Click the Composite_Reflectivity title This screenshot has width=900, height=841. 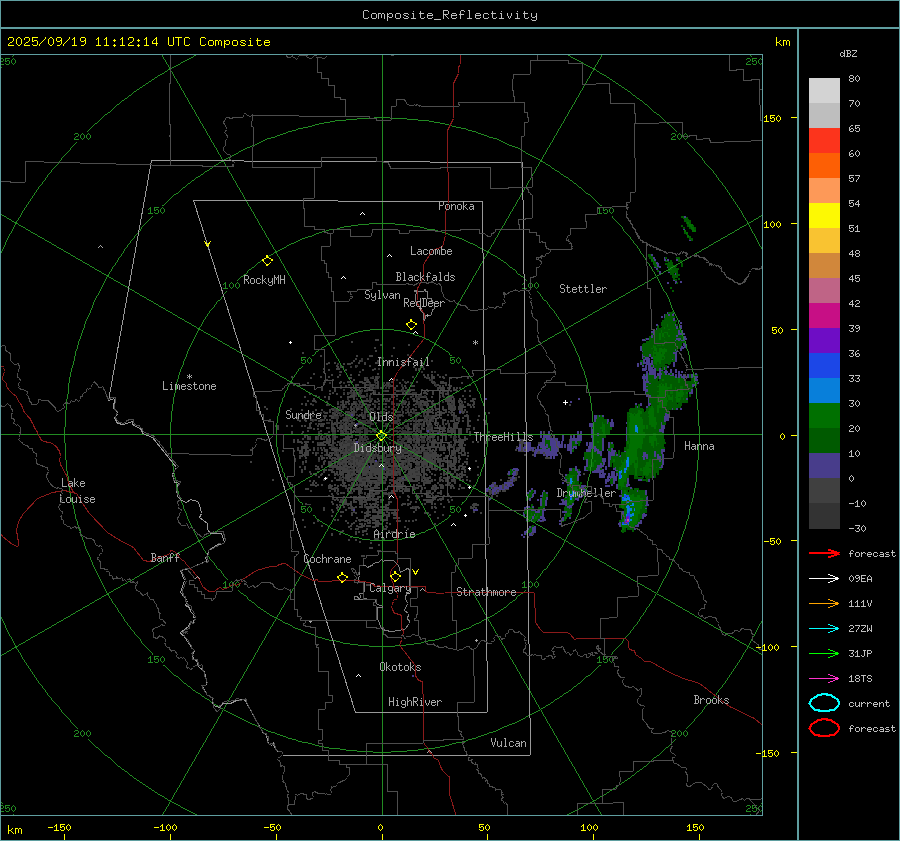pyautogui.click(x=449, y=15)
